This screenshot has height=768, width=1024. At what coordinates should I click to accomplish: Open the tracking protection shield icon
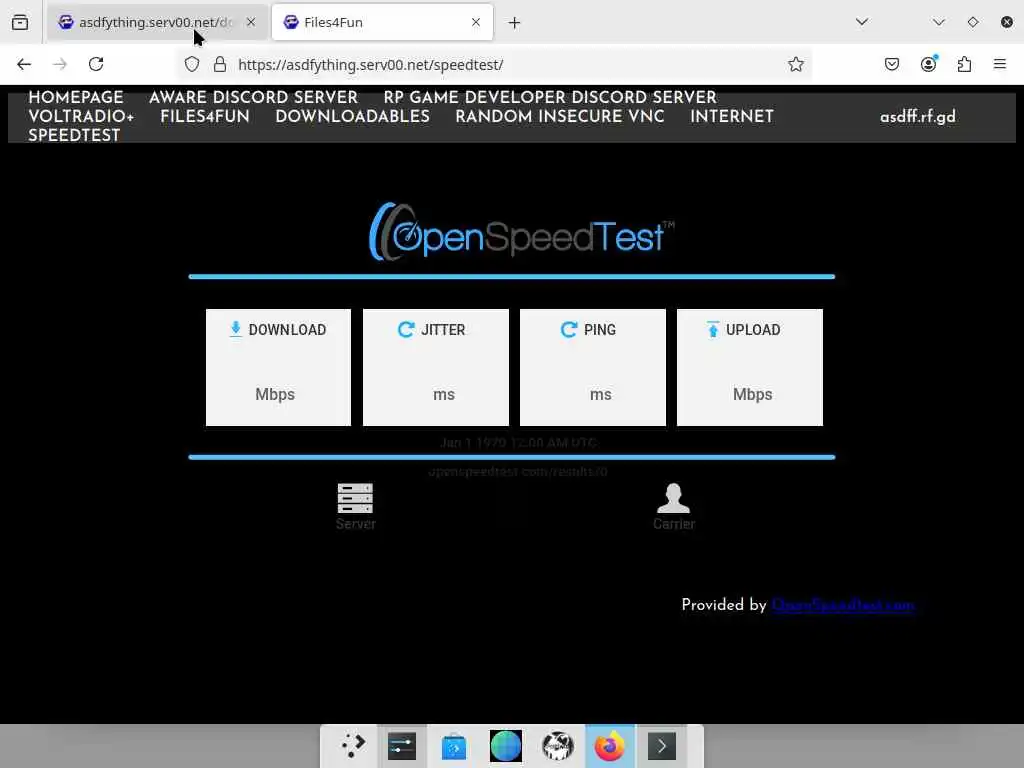(191, 64)
